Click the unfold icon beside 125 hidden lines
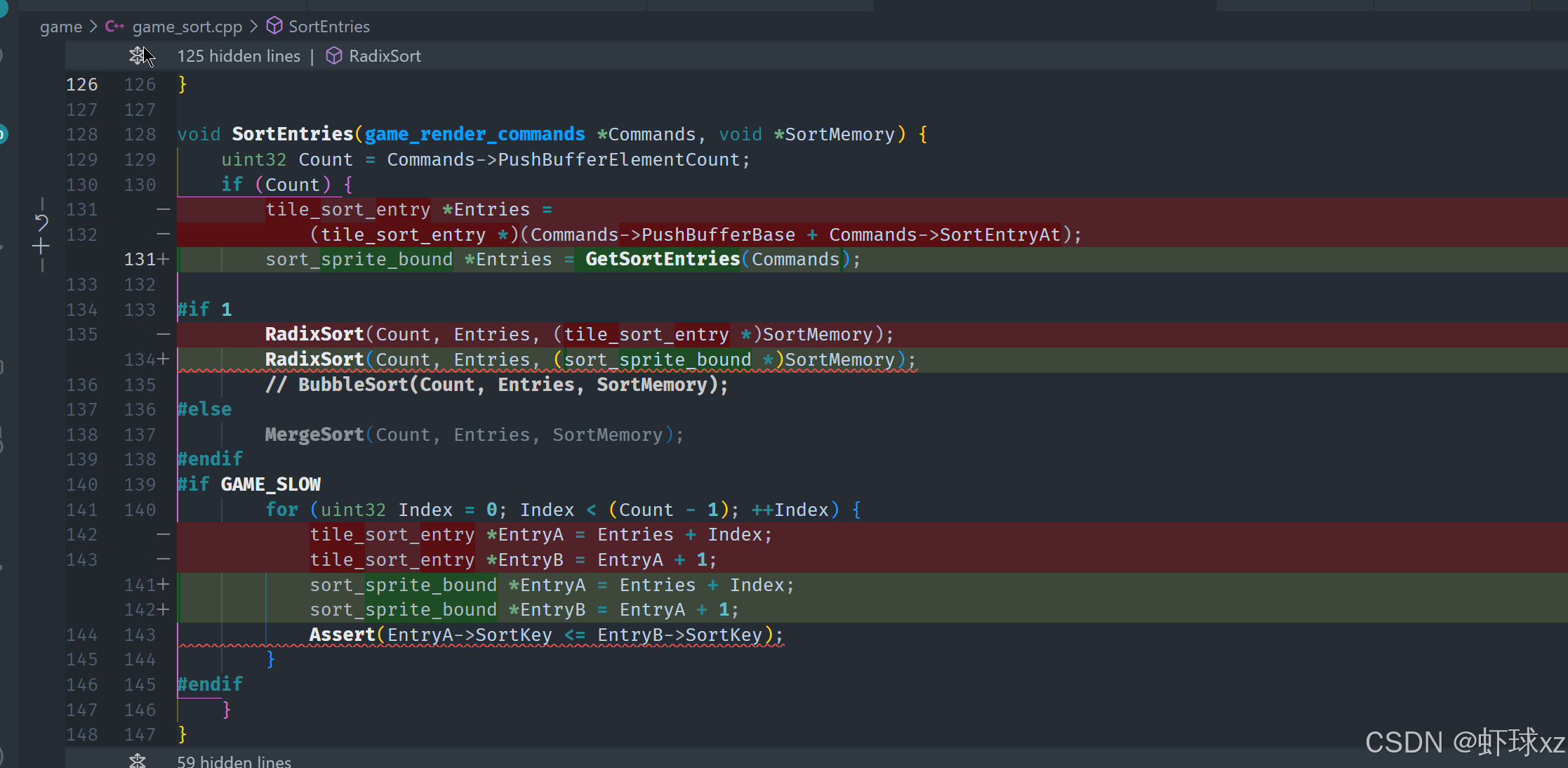The image size is (1568, 768). point(137,55)
